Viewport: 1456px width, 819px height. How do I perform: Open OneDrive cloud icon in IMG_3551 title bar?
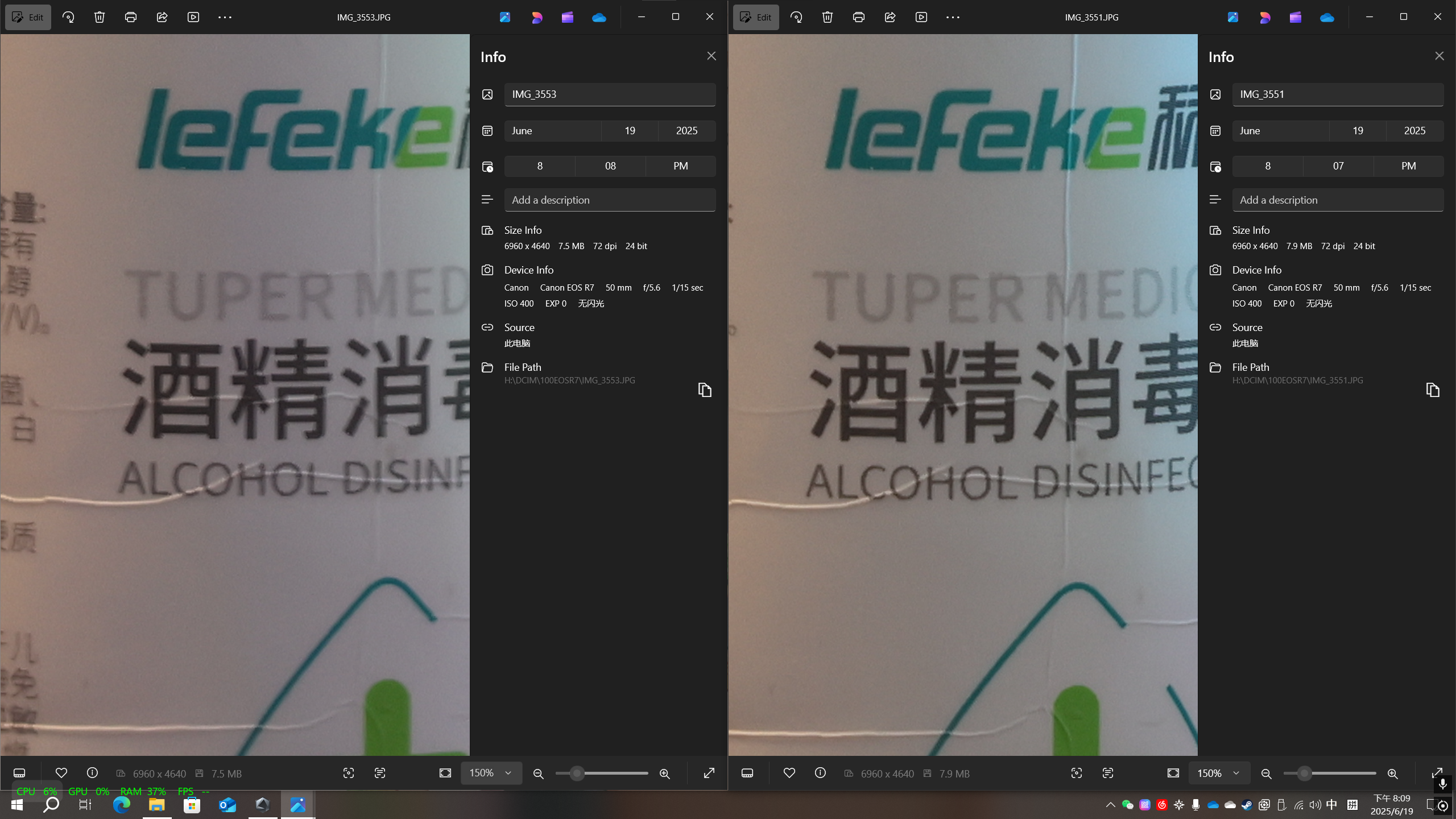click(1327, 18)
